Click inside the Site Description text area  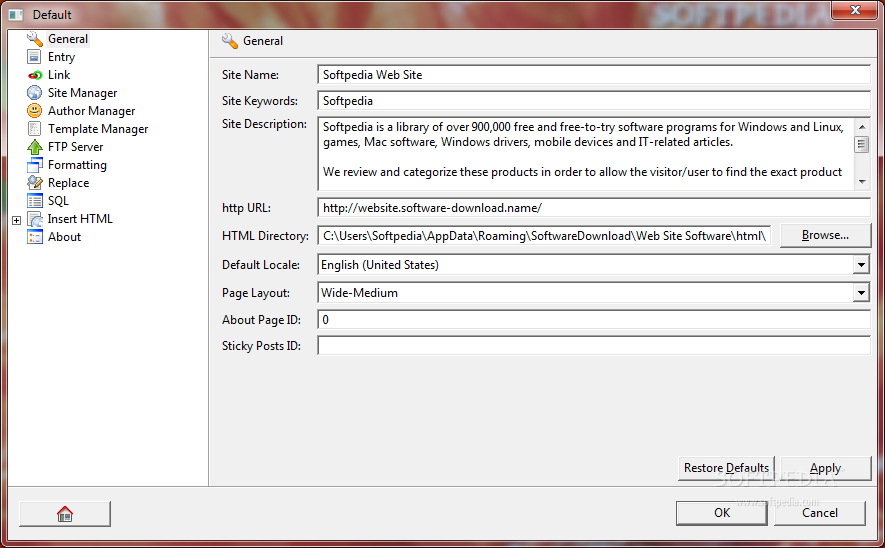586,154
